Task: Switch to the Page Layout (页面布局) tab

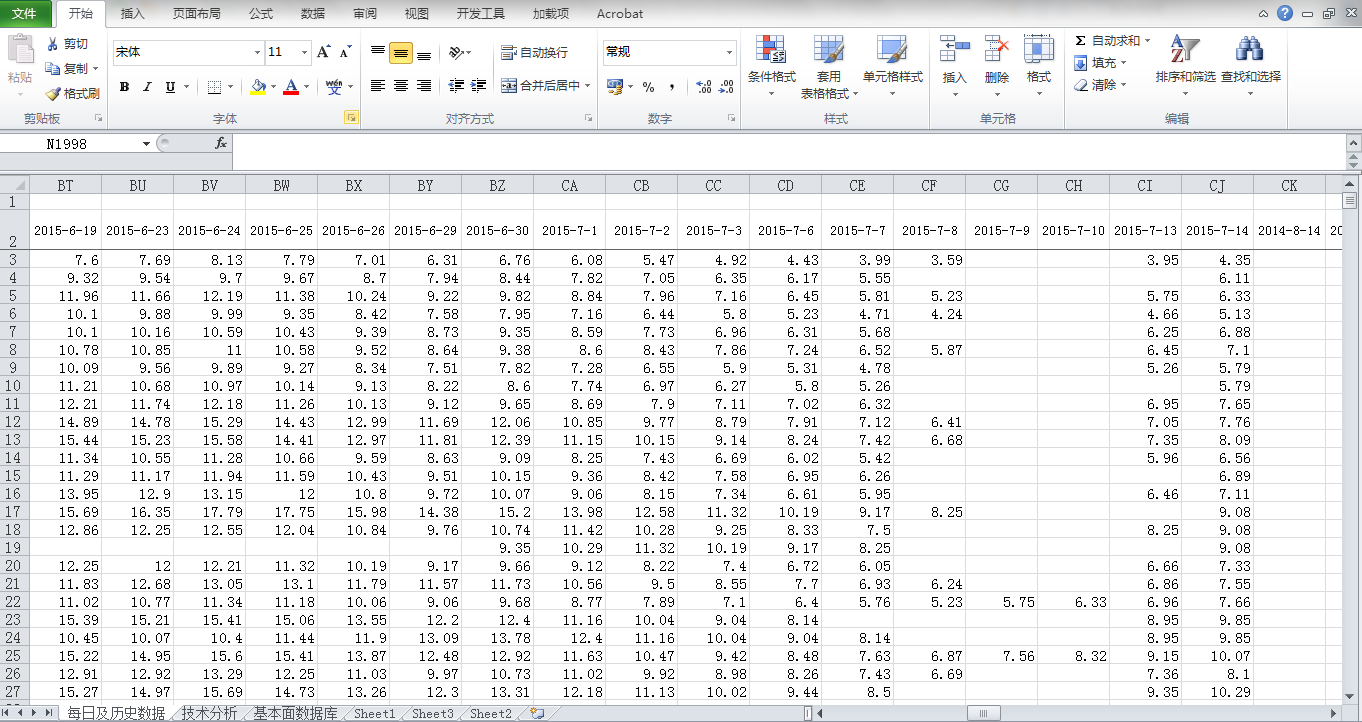Action: point(197,14)
